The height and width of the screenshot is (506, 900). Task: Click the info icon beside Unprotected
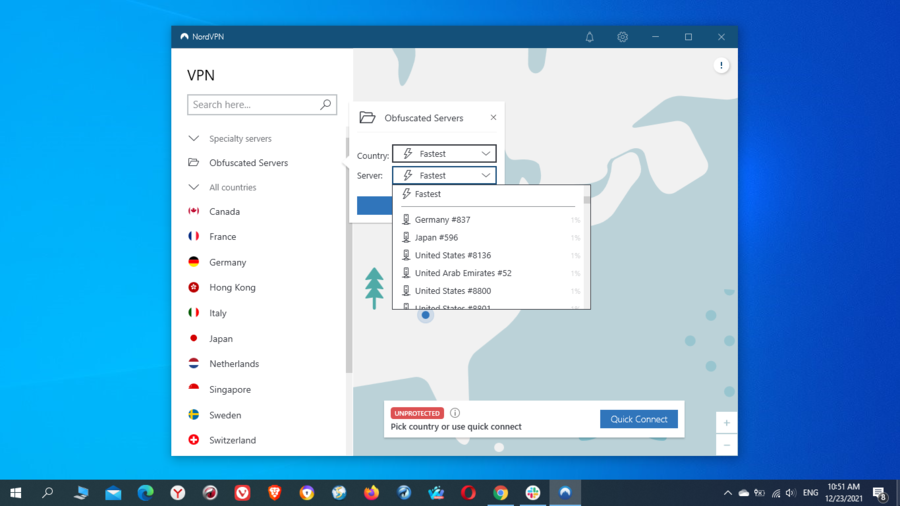[455, 413]
